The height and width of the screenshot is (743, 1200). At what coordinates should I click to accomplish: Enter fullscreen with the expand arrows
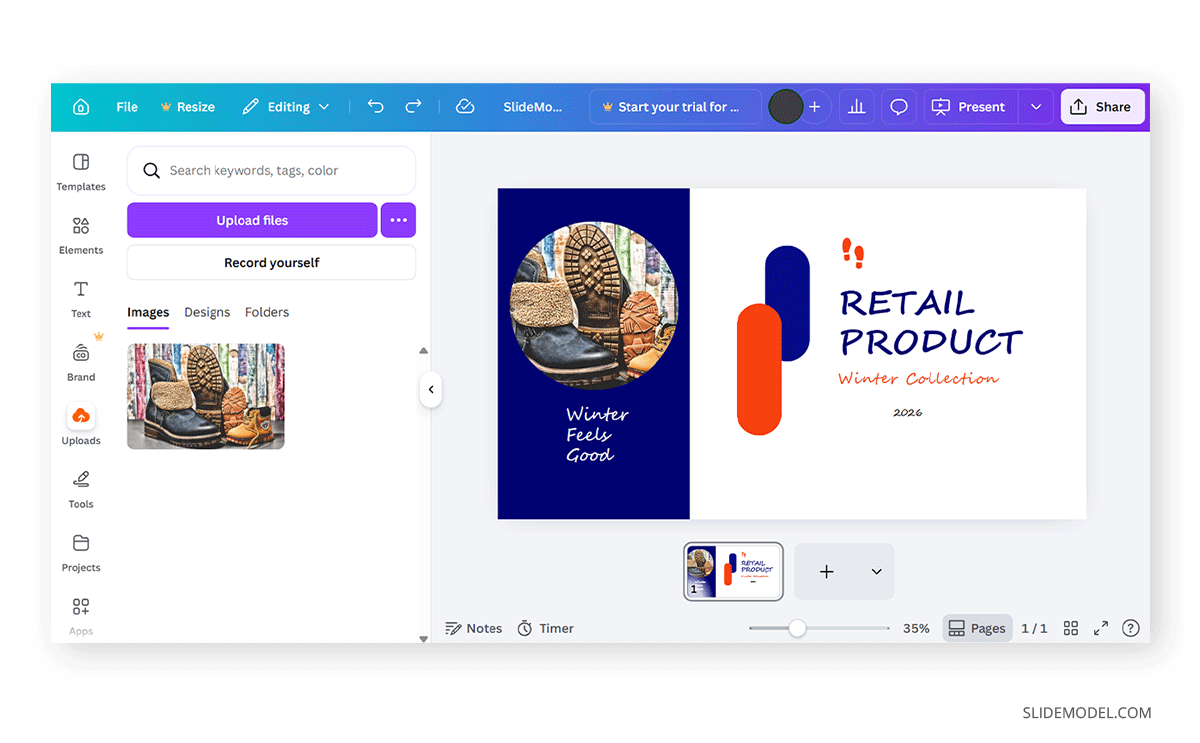[x=1101, y=628]
